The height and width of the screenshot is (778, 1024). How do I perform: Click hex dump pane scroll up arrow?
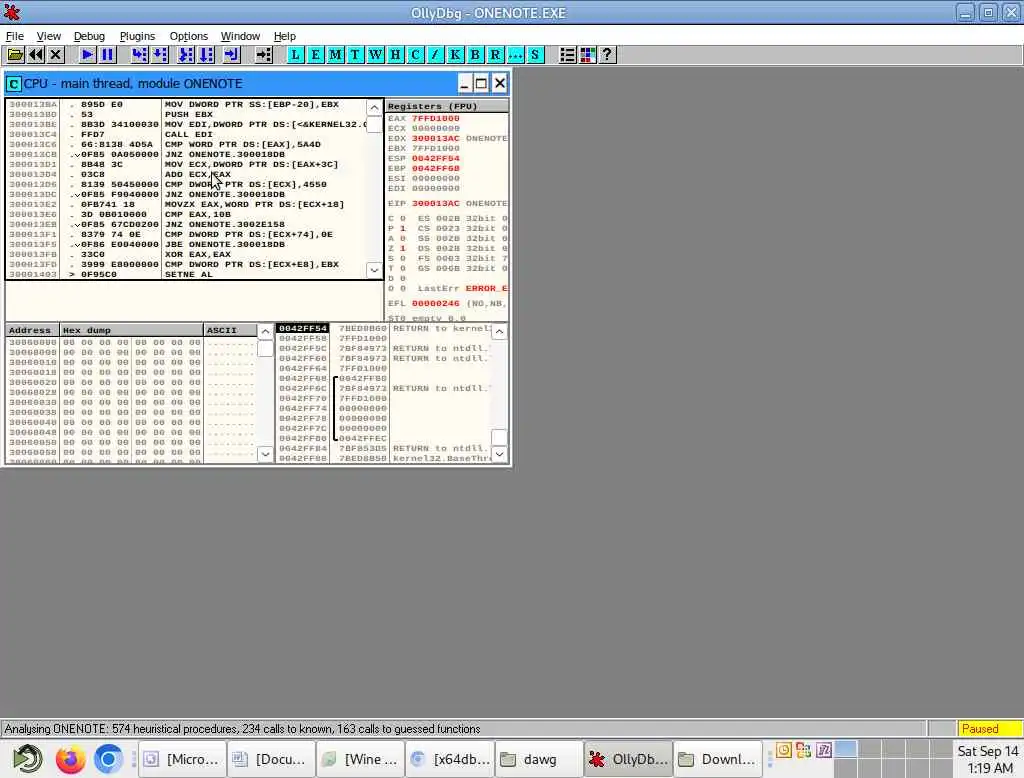pos(265,332)
